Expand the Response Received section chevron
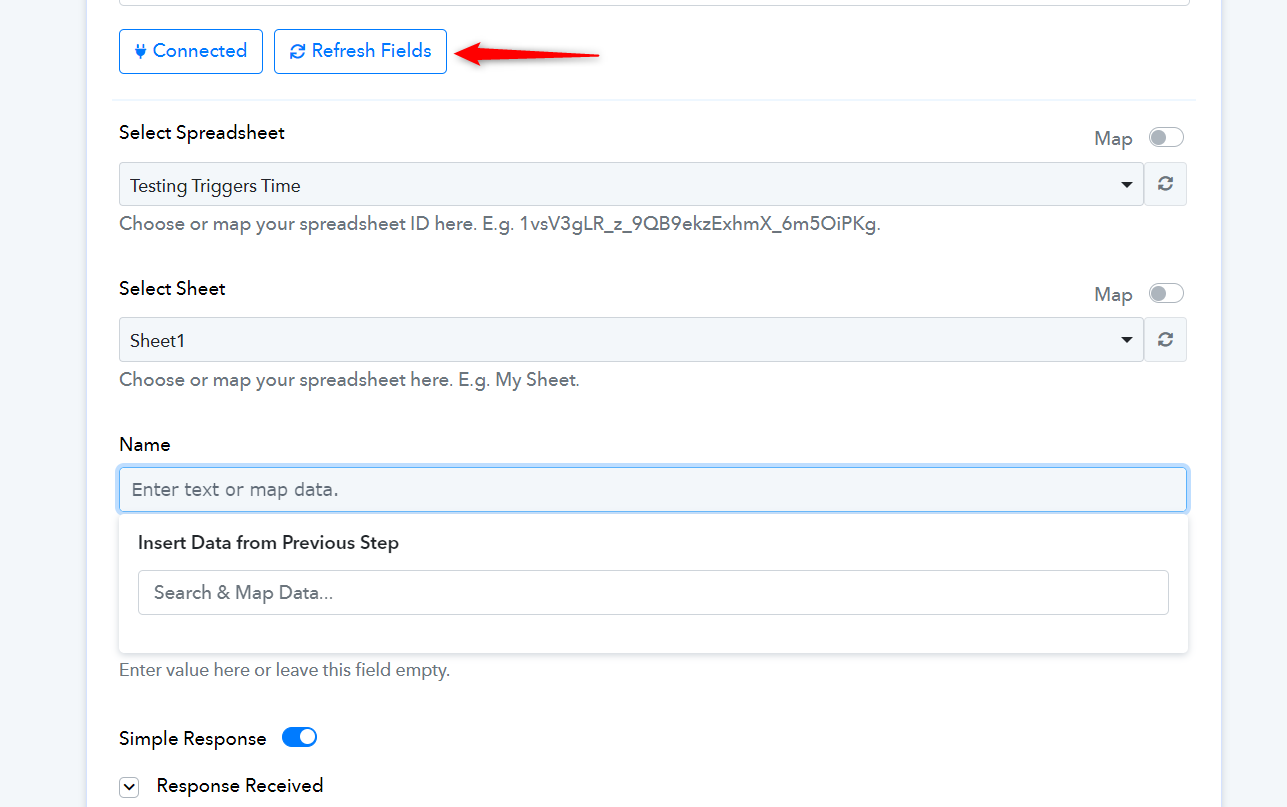 [129, 787]
